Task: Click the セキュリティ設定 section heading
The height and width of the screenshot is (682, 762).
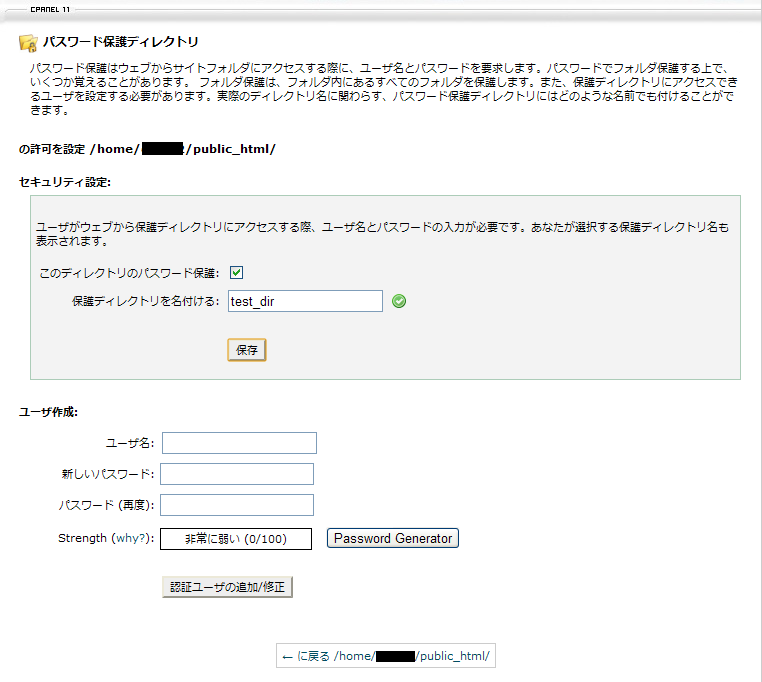Action: (x=65, y=182)
